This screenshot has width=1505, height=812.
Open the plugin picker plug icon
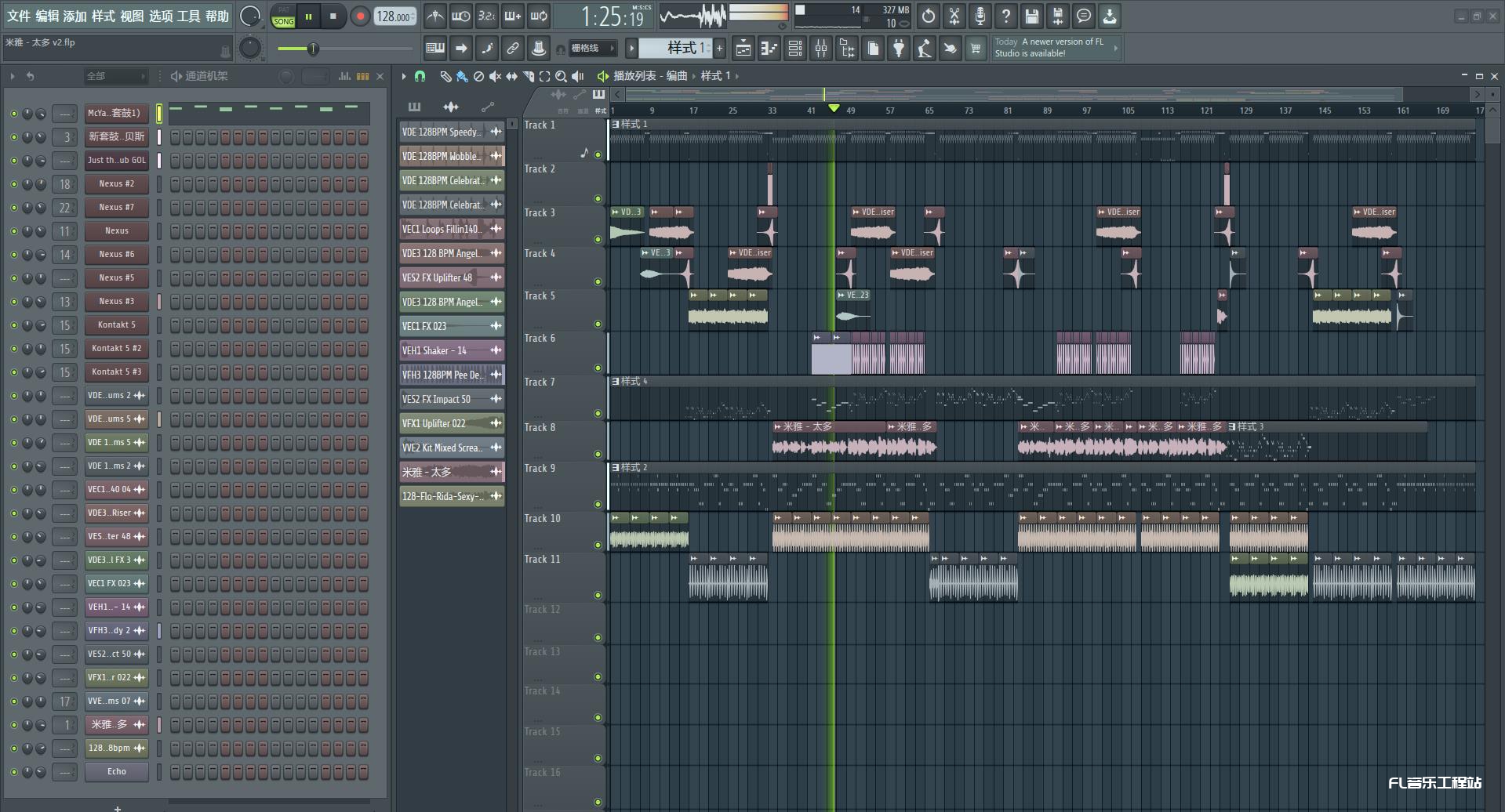tap(899, 49)
